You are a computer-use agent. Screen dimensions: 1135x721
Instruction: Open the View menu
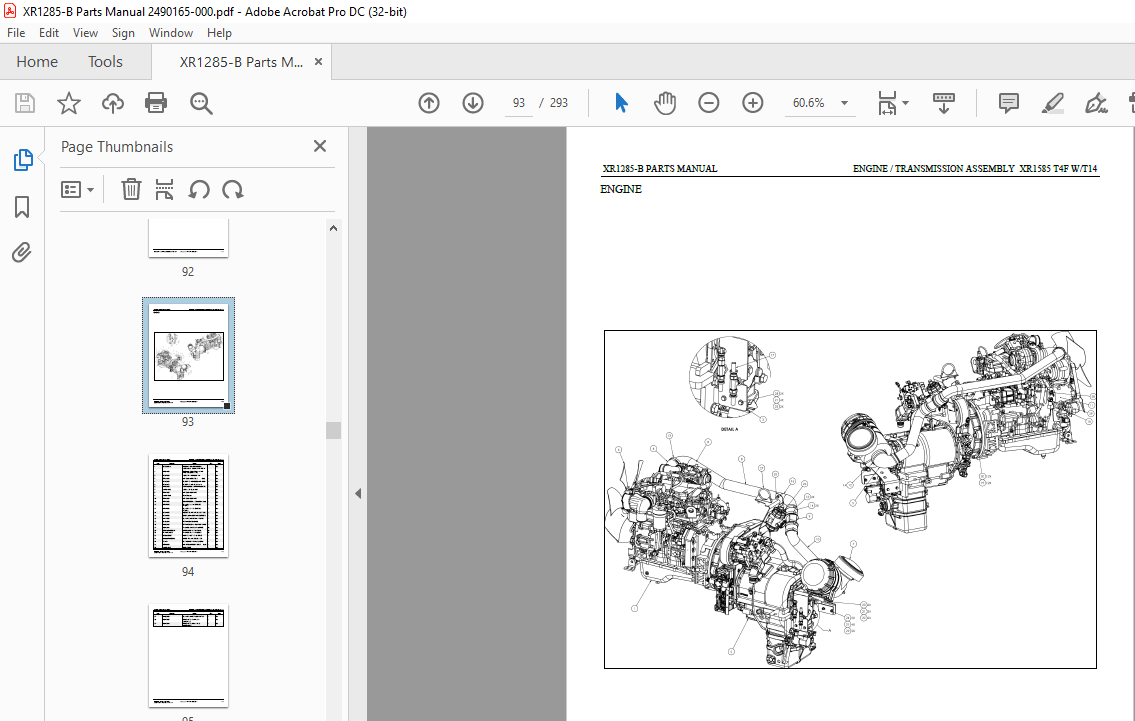tap(85, 32)
